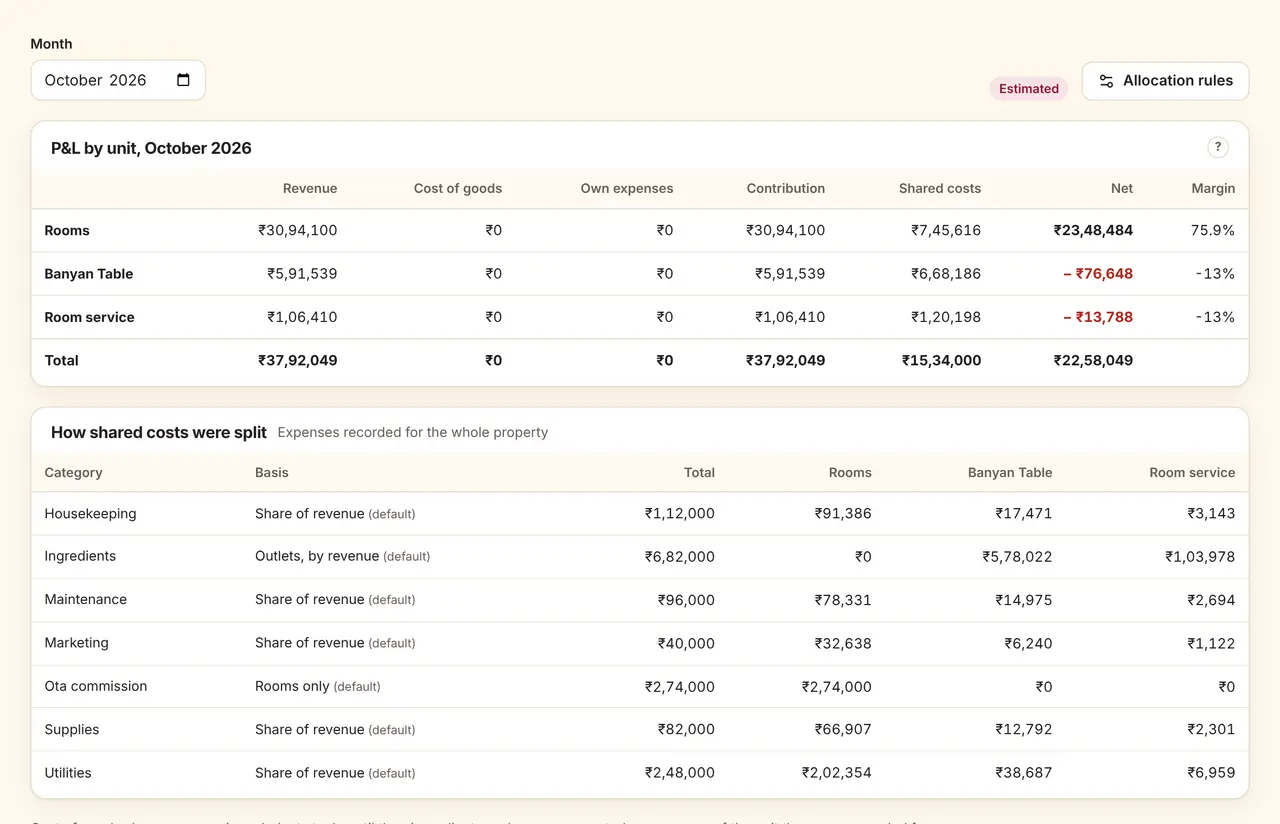
Task: Select the Rooms row label in P&L table
Action: coord(67,230)
